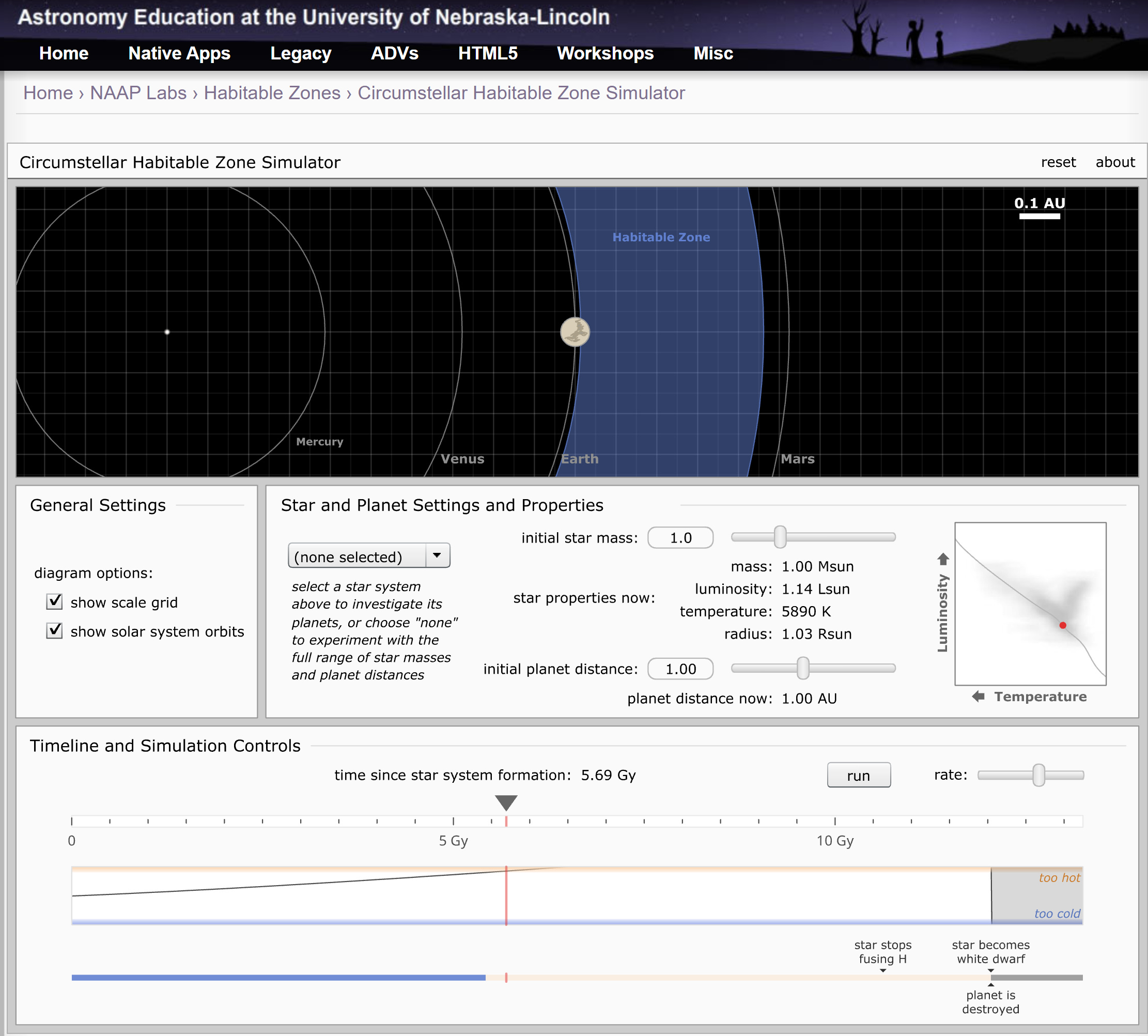Open the star system dropdown menu
Image resolution: width=1148 pixels, height=1036 pixels.
pos(369,556)
